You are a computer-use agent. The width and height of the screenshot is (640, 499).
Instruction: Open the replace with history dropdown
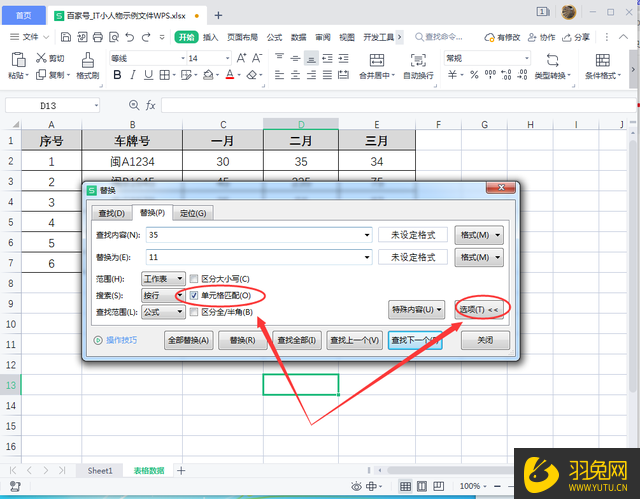(x=367, y=257)
